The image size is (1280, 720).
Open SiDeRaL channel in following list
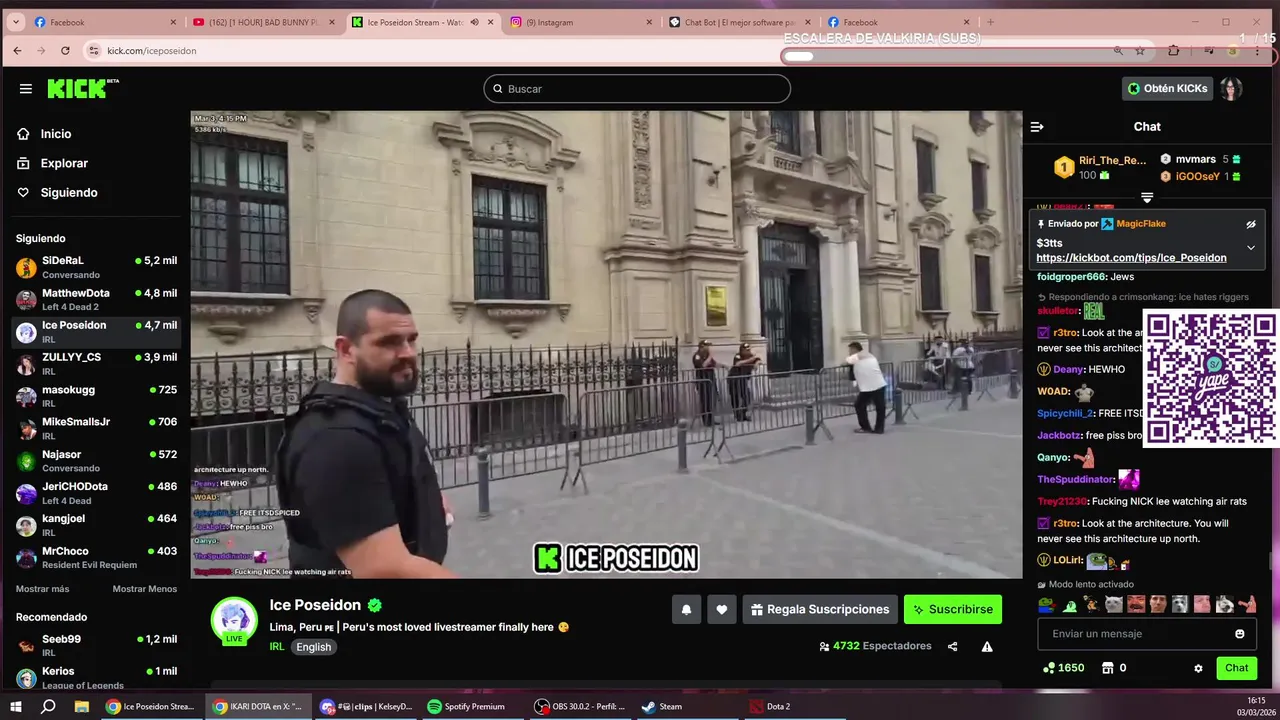pyautogui.click(x=96, y=267)
